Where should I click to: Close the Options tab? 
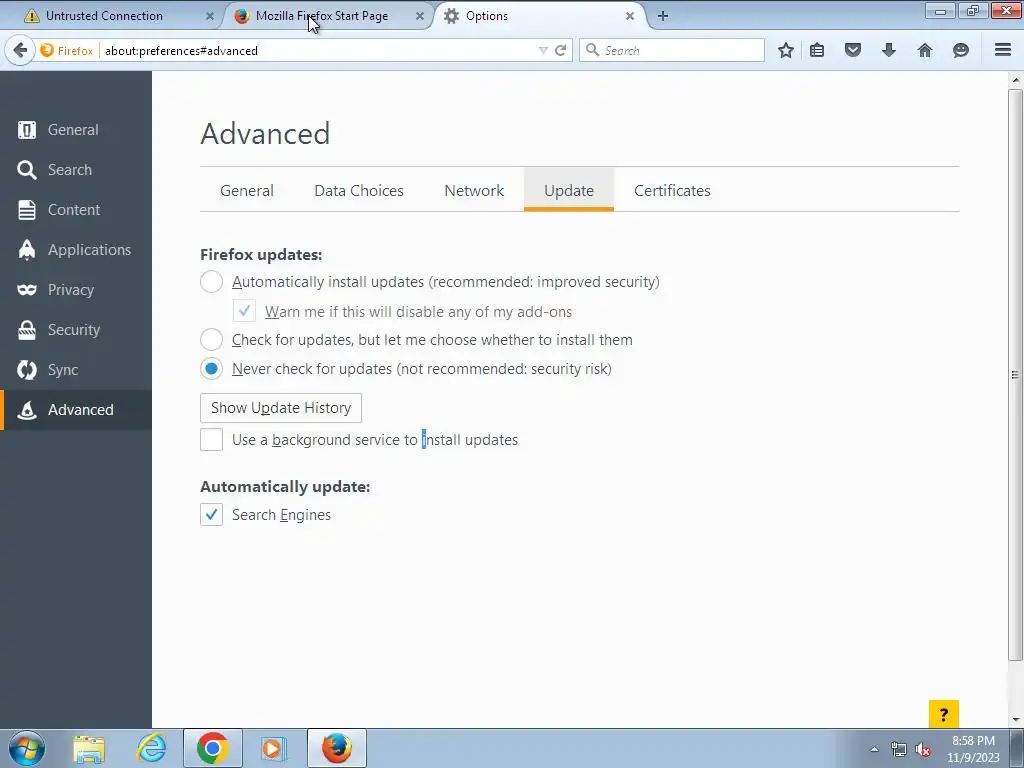pos(630,16)
